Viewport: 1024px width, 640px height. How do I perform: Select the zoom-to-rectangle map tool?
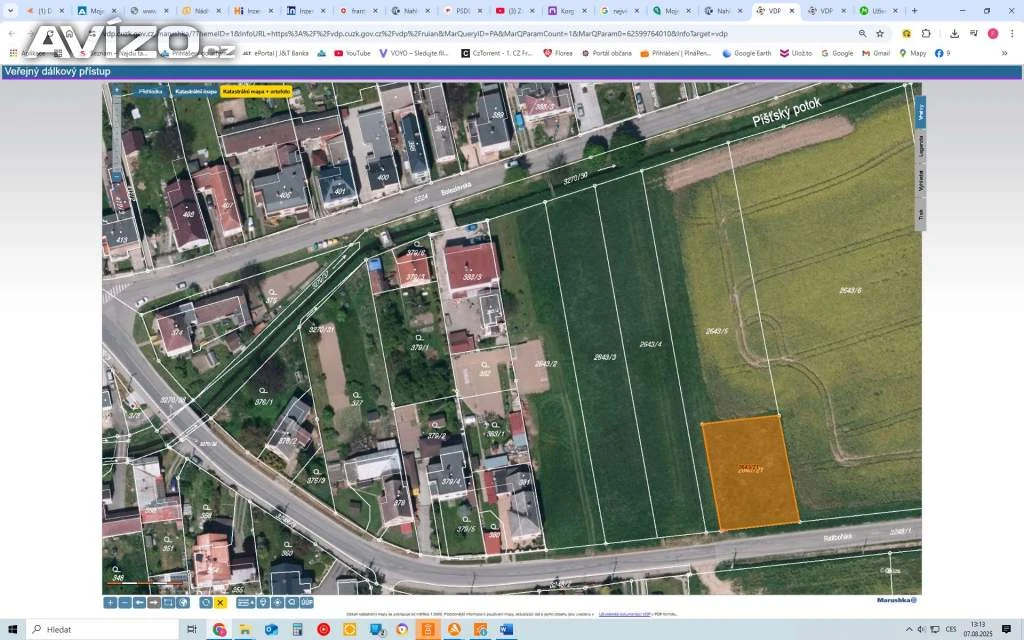point(168,603)
